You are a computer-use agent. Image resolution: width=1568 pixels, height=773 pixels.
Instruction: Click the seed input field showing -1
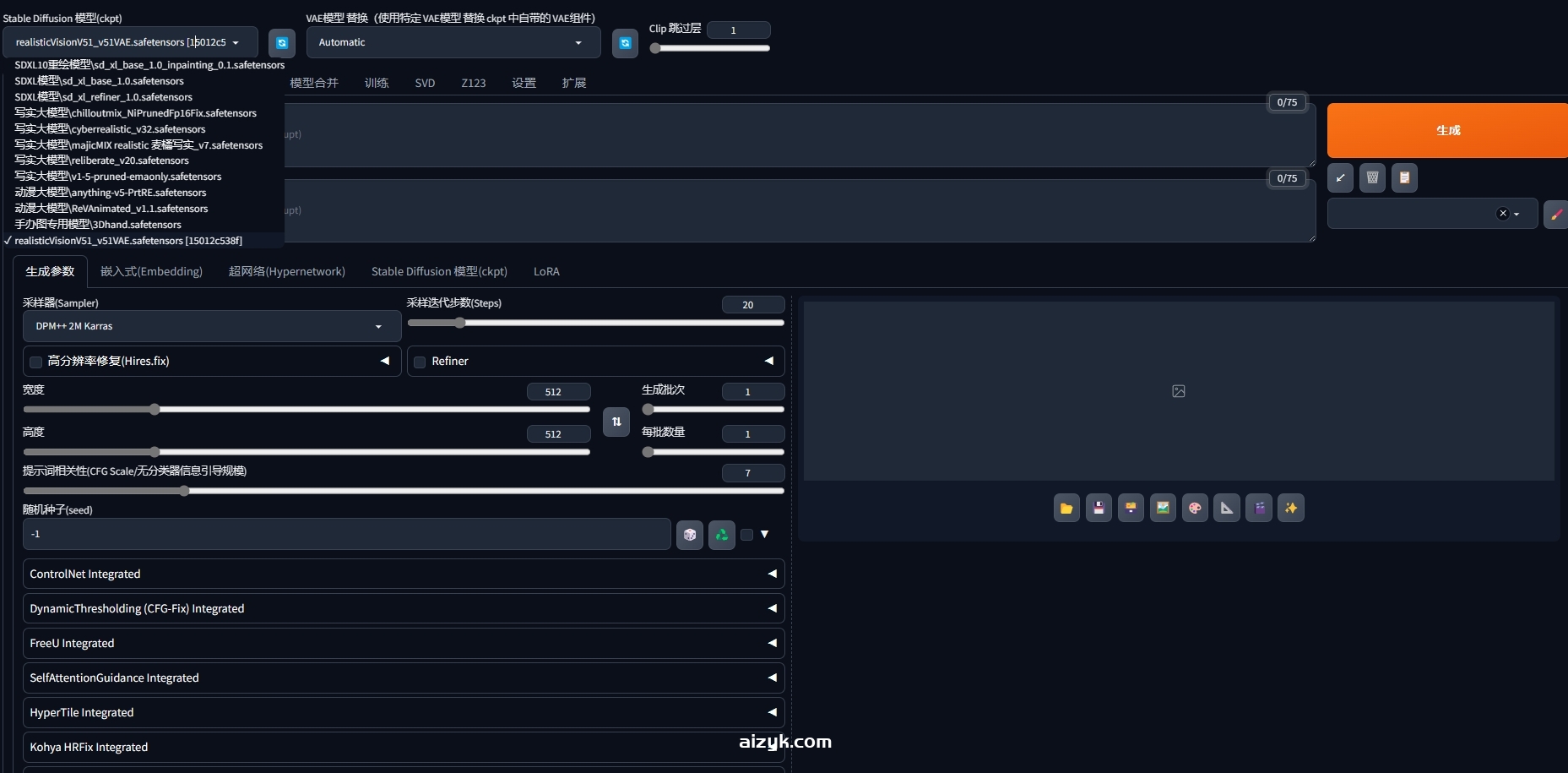pyautogui.click(x=346, y=534)
